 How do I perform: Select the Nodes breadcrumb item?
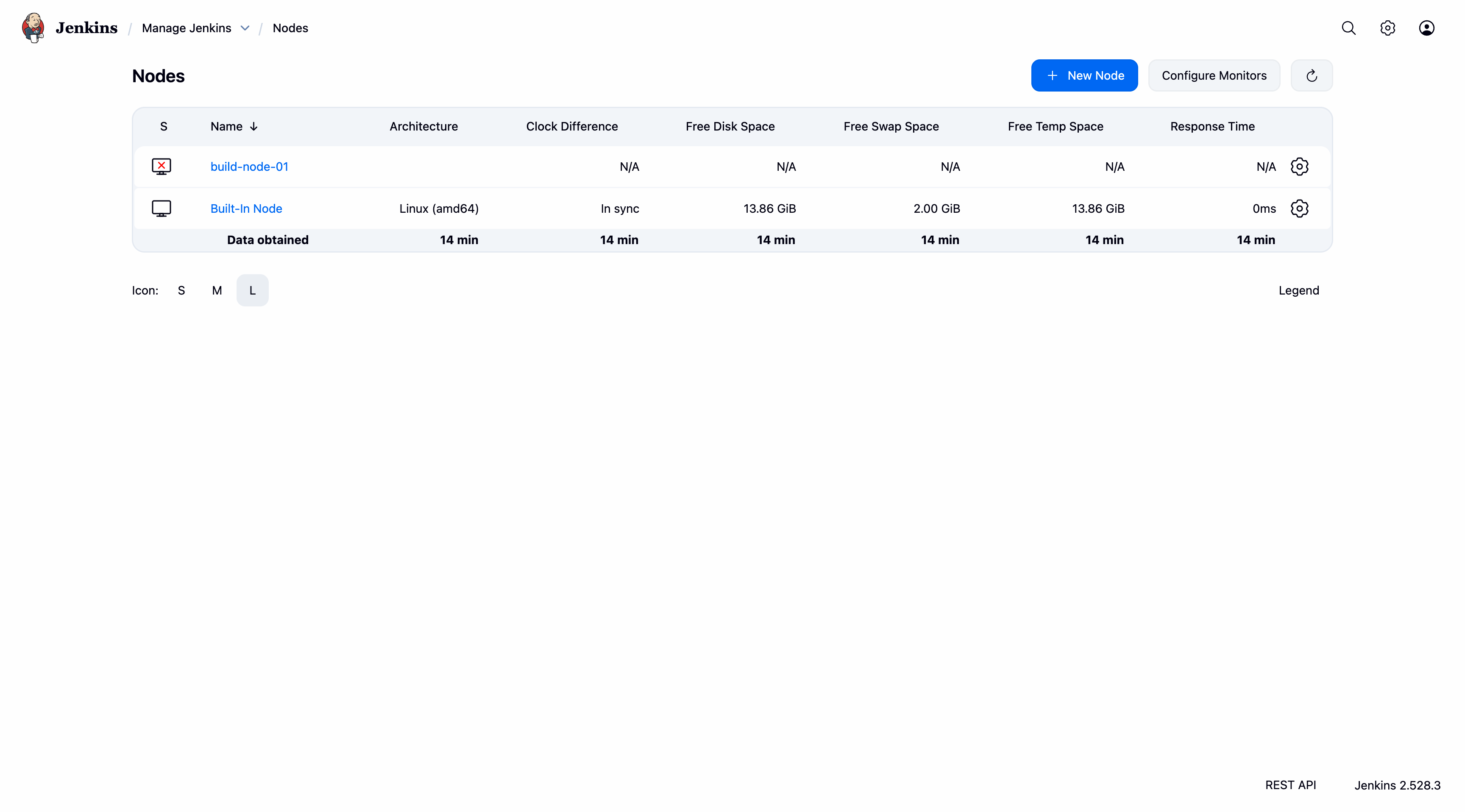click(290, 28)
